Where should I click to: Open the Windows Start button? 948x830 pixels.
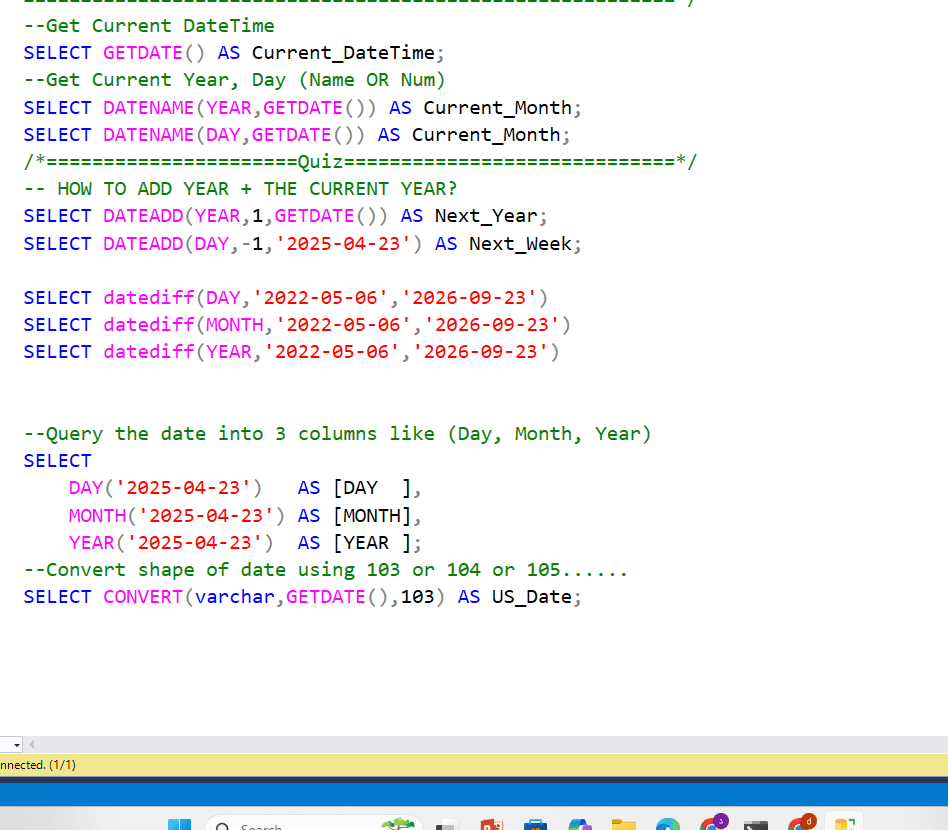[x=179, y=825]
